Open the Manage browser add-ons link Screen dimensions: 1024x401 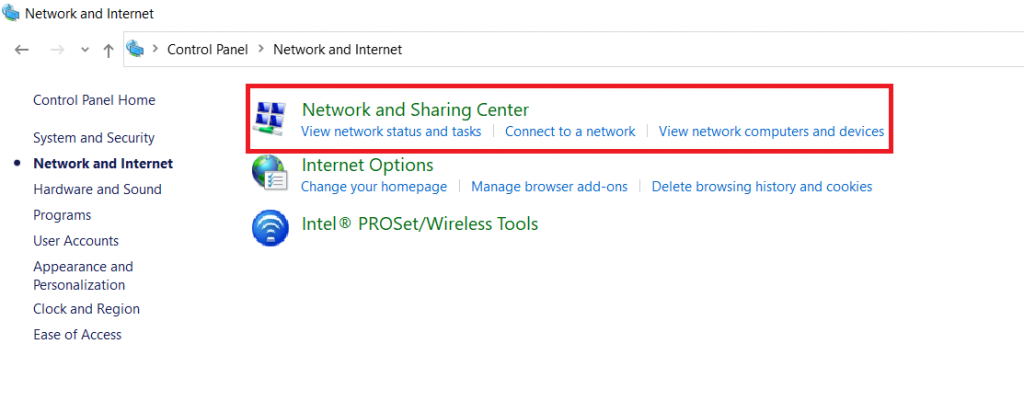[x=549, y=187]
